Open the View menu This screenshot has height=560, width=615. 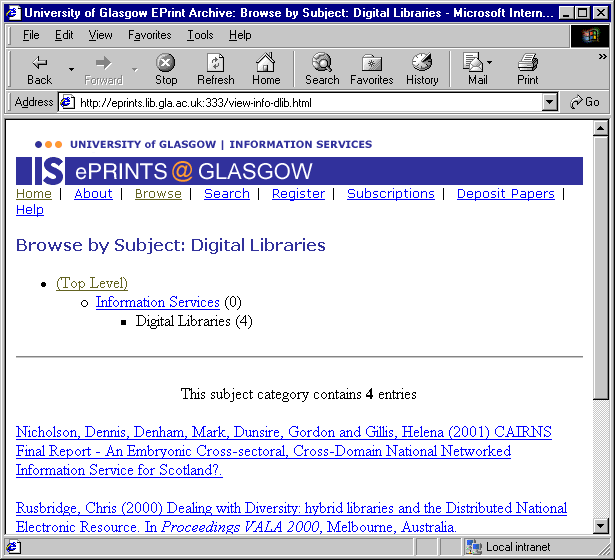(x=100, y=35)
